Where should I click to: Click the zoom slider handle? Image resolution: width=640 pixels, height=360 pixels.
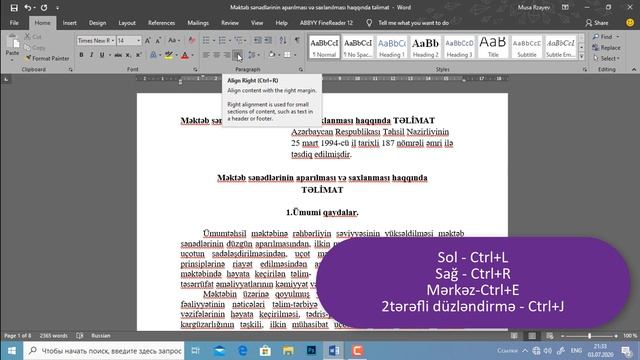pyautogui.click(x=589, y=336)
